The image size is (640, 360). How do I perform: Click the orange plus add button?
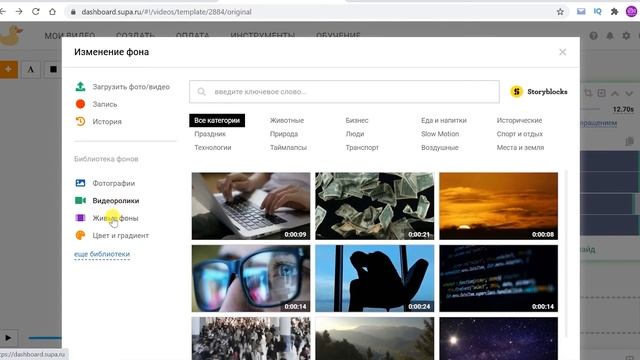[8, 69]
